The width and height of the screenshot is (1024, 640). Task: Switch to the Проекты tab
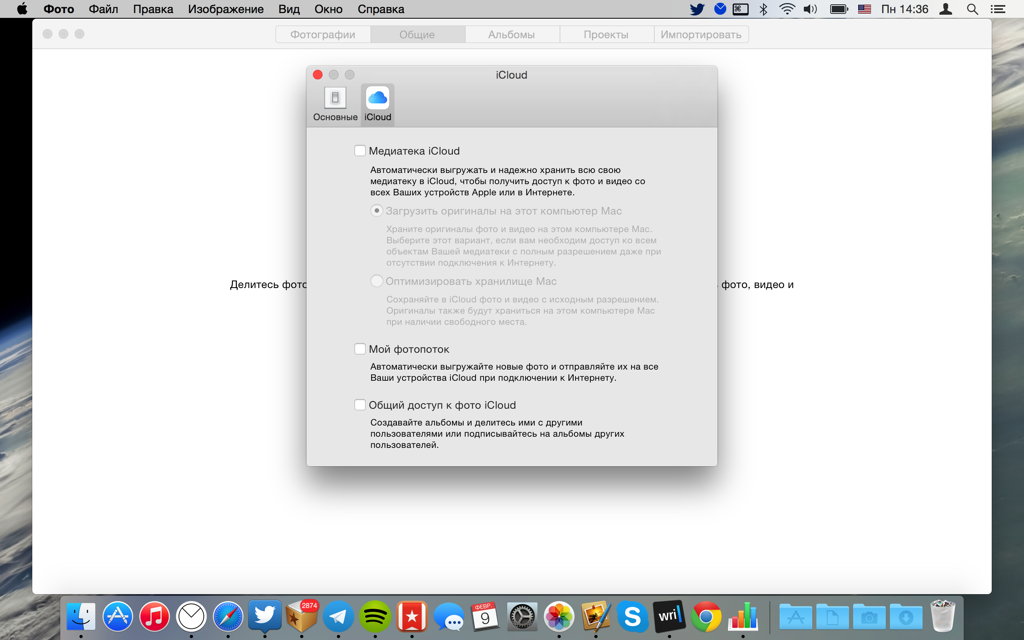coord(606,35)
